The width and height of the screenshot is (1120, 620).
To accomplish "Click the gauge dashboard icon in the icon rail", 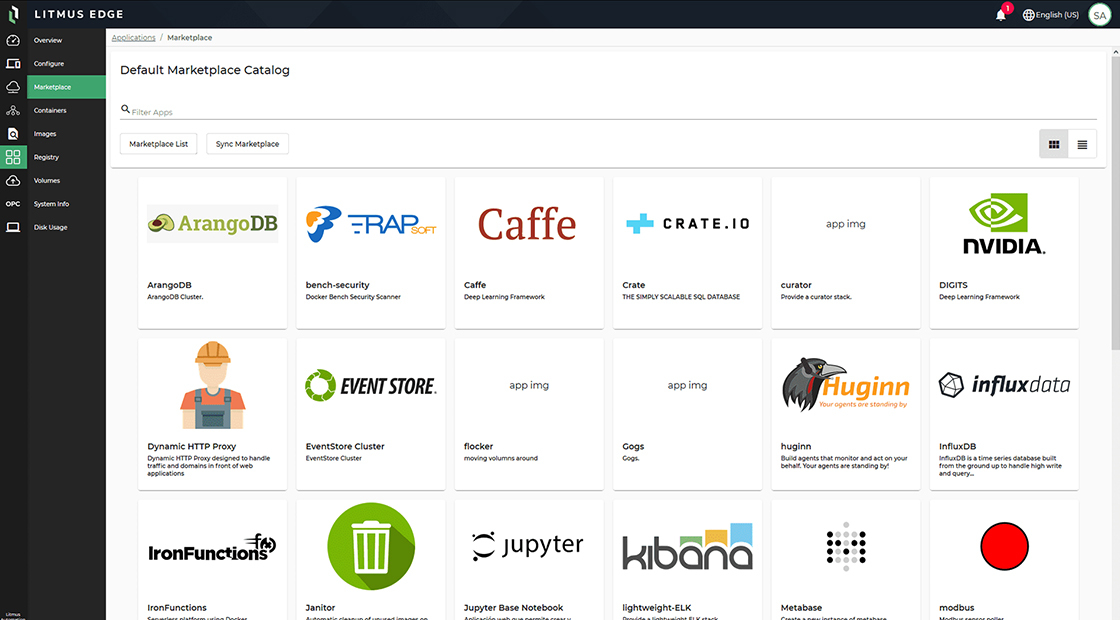I will [13, 41].
